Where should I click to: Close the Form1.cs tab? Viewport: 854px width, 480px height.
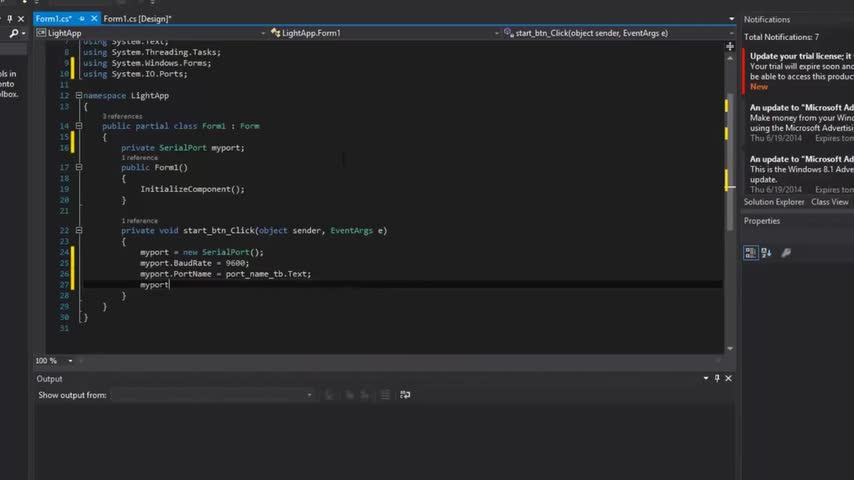pyautogui.click(x=94, y=19)
